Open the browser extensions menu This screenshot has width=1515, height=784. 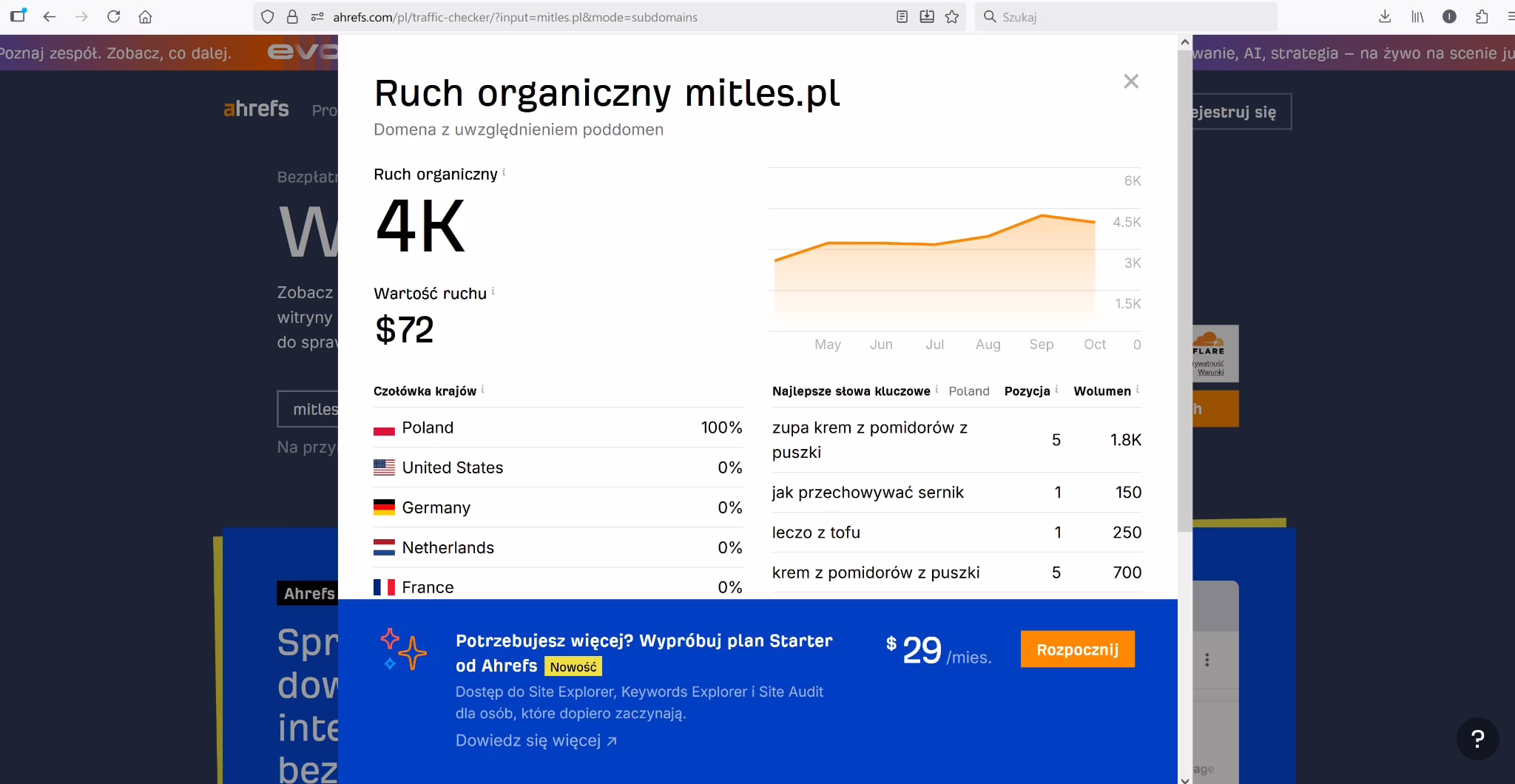click(1482, 16)
